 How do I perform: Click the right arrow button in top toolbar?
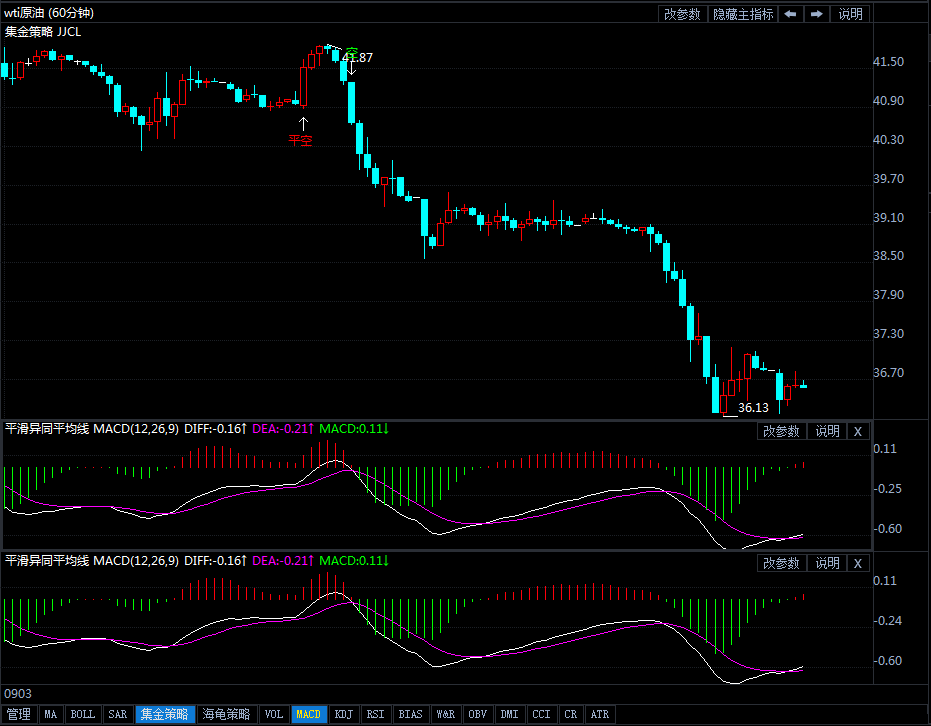[x=817, y=14]
